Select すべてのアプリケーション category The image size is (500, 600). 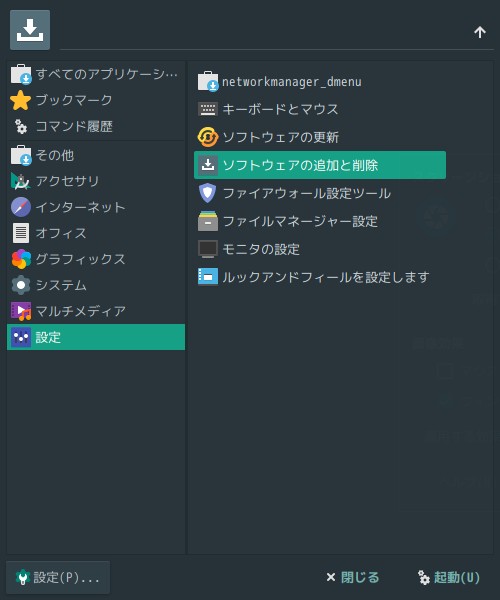pyautogui.click(x=96, y=74)
